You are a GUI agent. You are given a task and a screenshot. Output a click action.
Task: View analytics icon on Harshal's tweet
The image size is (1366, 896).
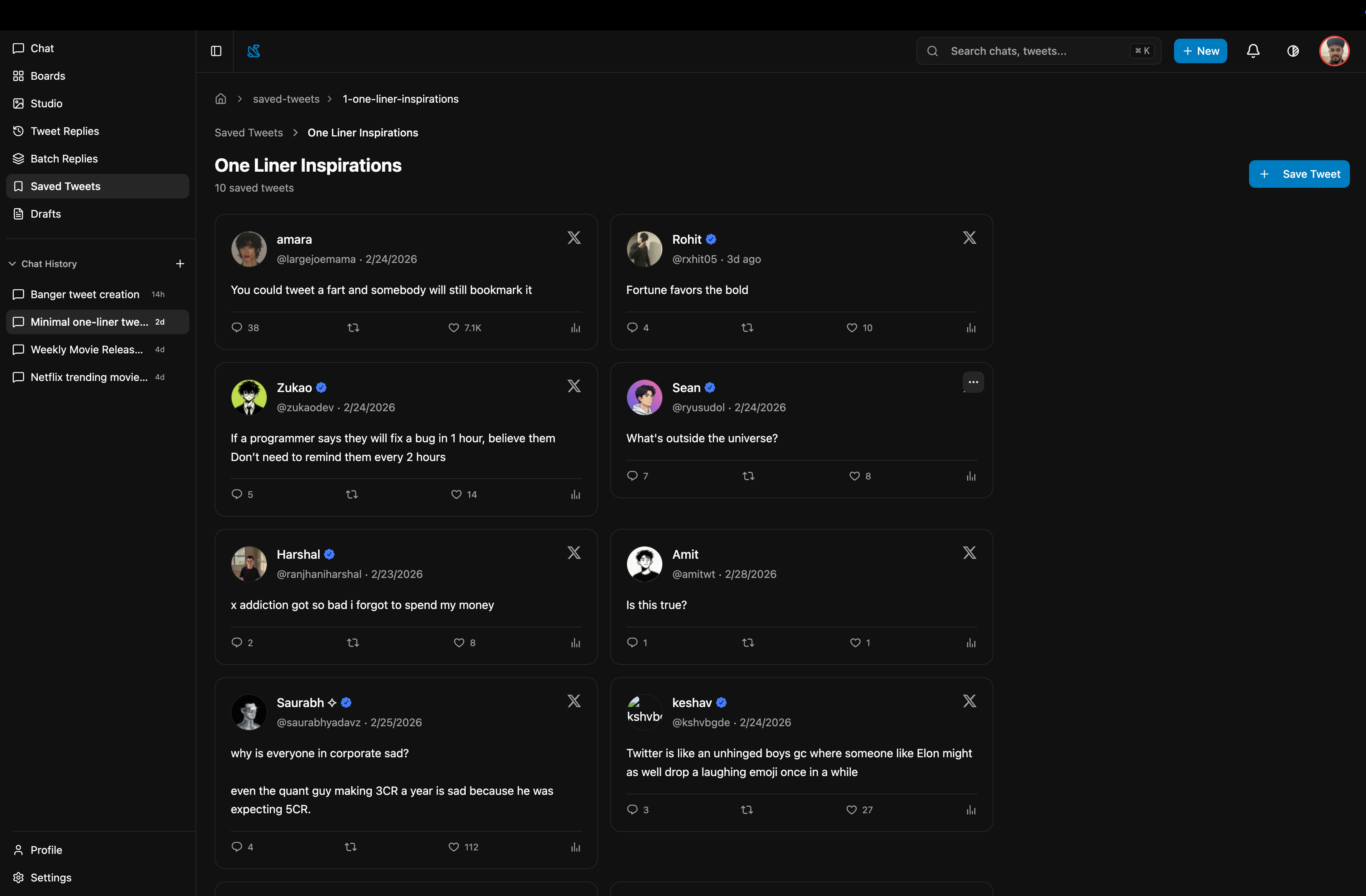click(x=575, y=643)
